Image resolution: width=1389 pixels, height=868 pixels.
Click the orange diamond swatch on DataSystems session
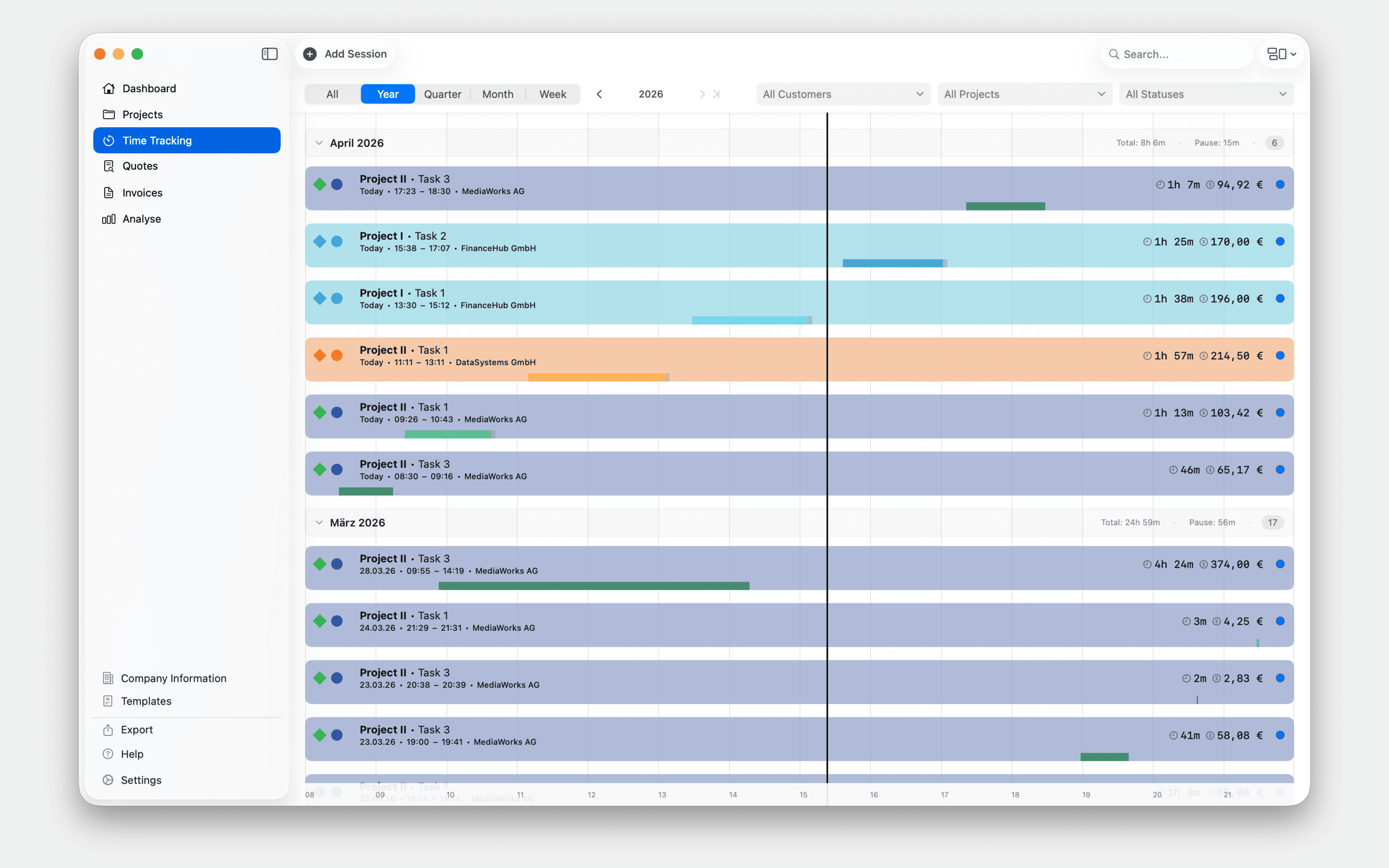[320, 355]
